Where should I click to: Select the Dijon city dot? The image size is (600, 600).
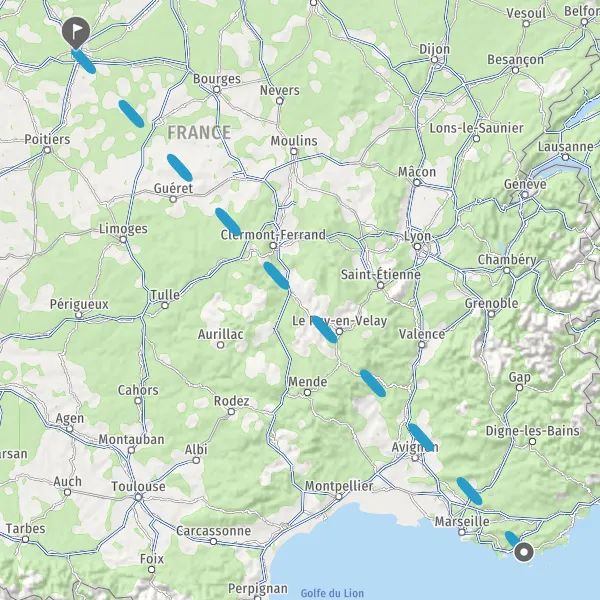point(434,60)
